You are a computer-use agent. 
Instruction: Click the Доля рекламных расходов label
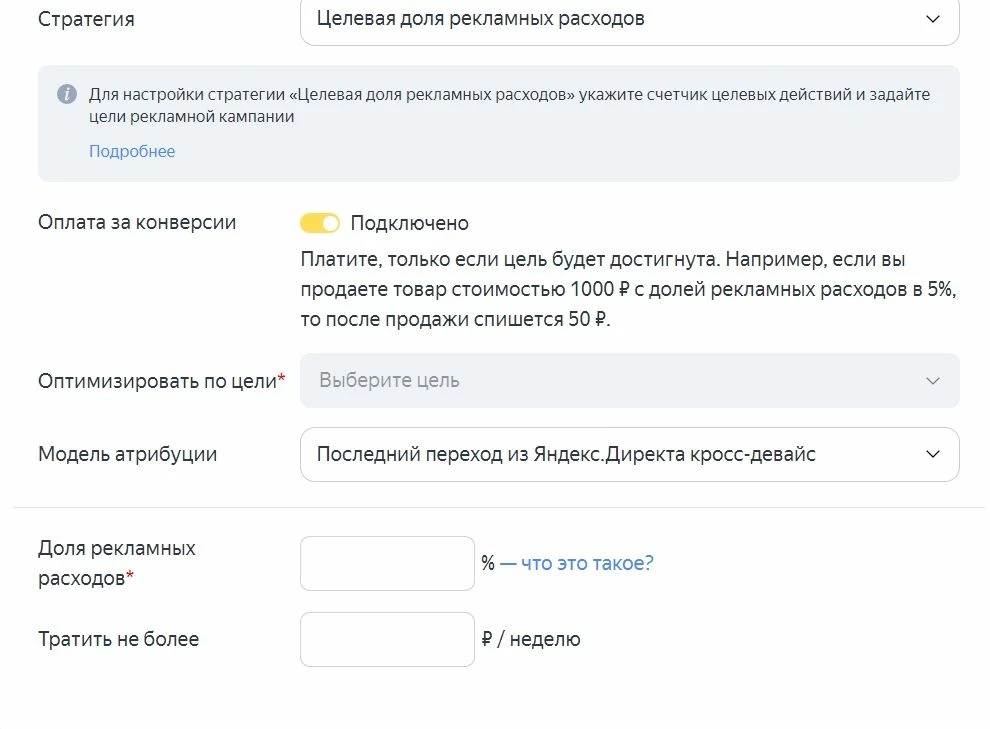coord(117,563)
